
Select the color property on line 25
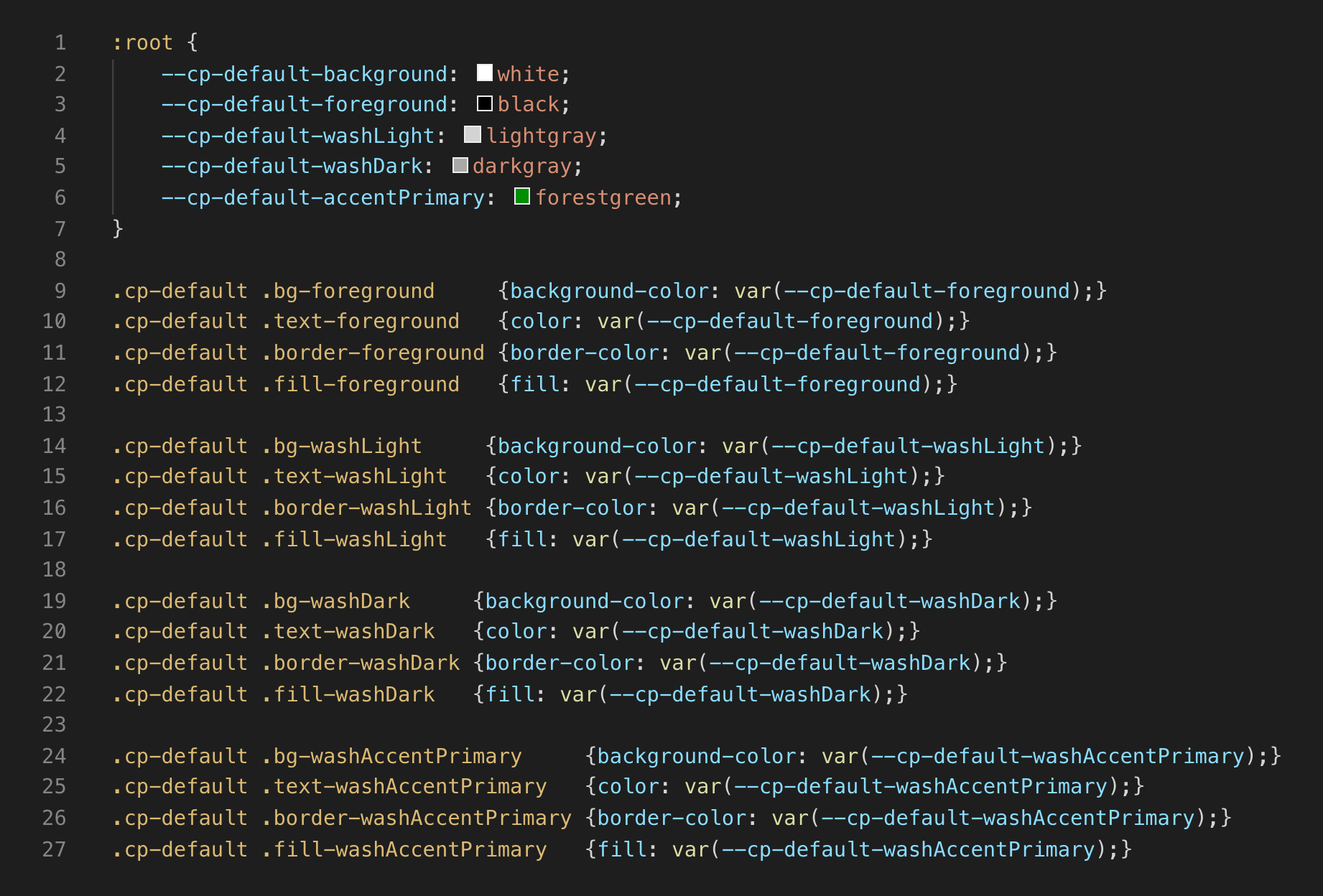click(628, 786)
